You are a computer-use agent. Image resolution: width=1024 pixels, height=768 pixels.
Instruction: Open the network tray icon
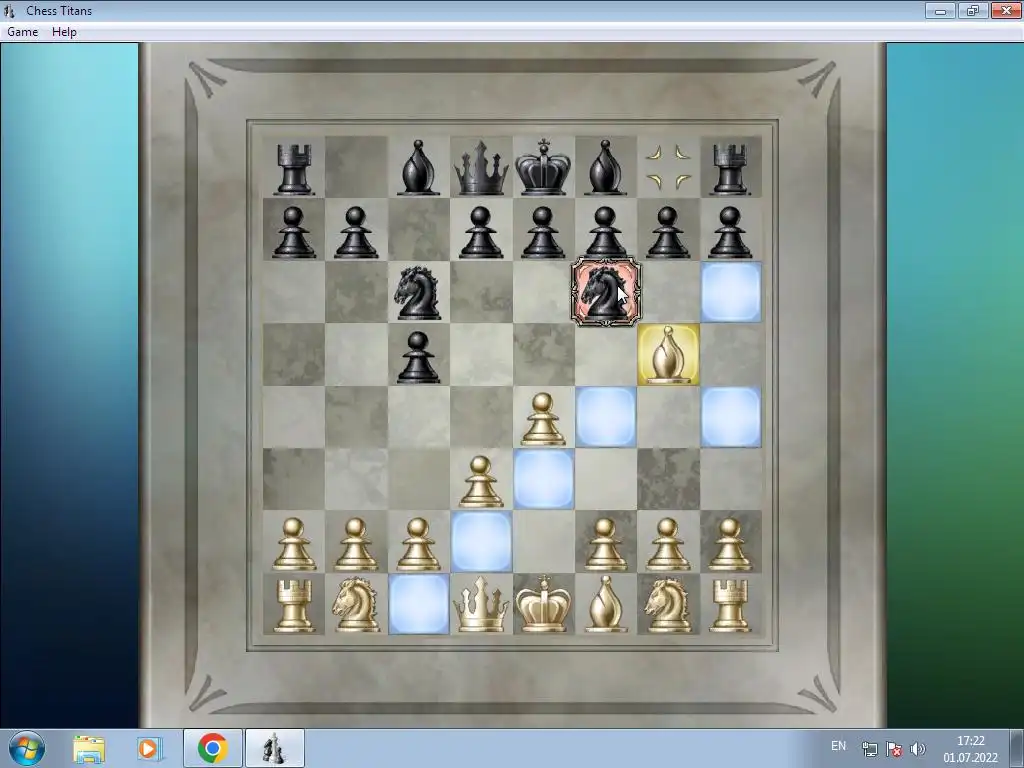tap(869, 749)
